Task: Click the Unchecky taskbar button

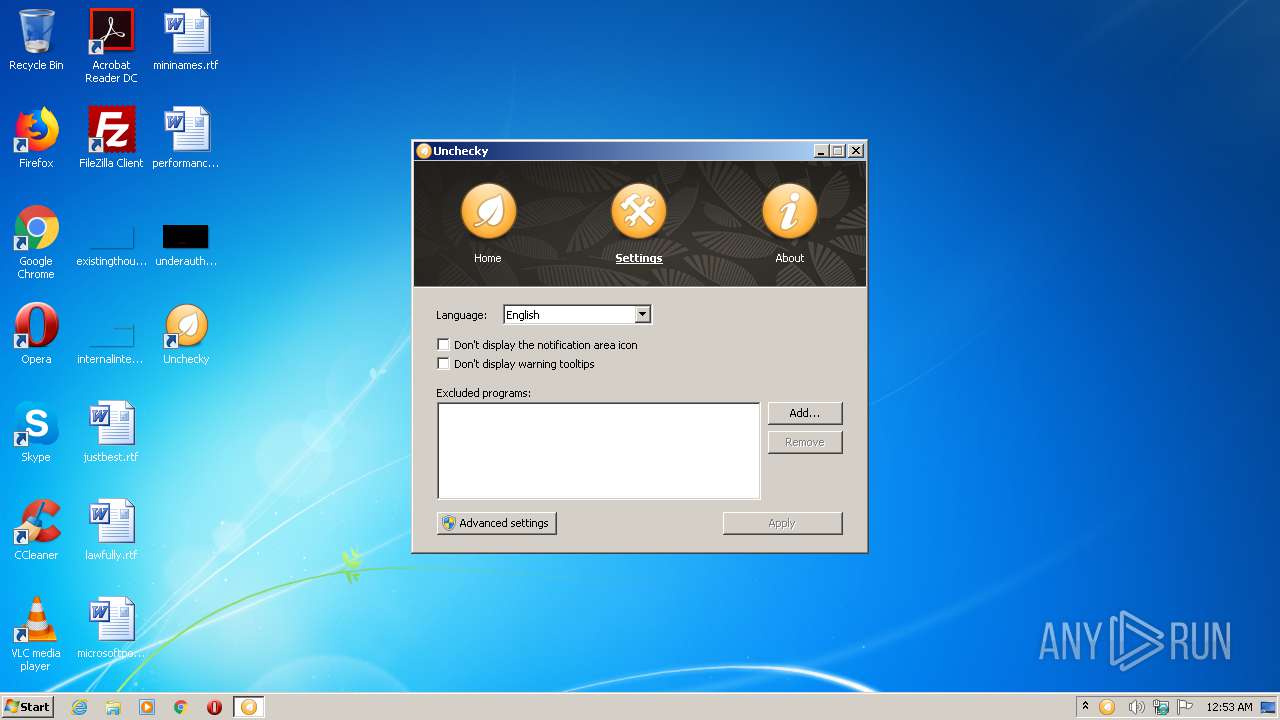Action: tap(249, 707)
